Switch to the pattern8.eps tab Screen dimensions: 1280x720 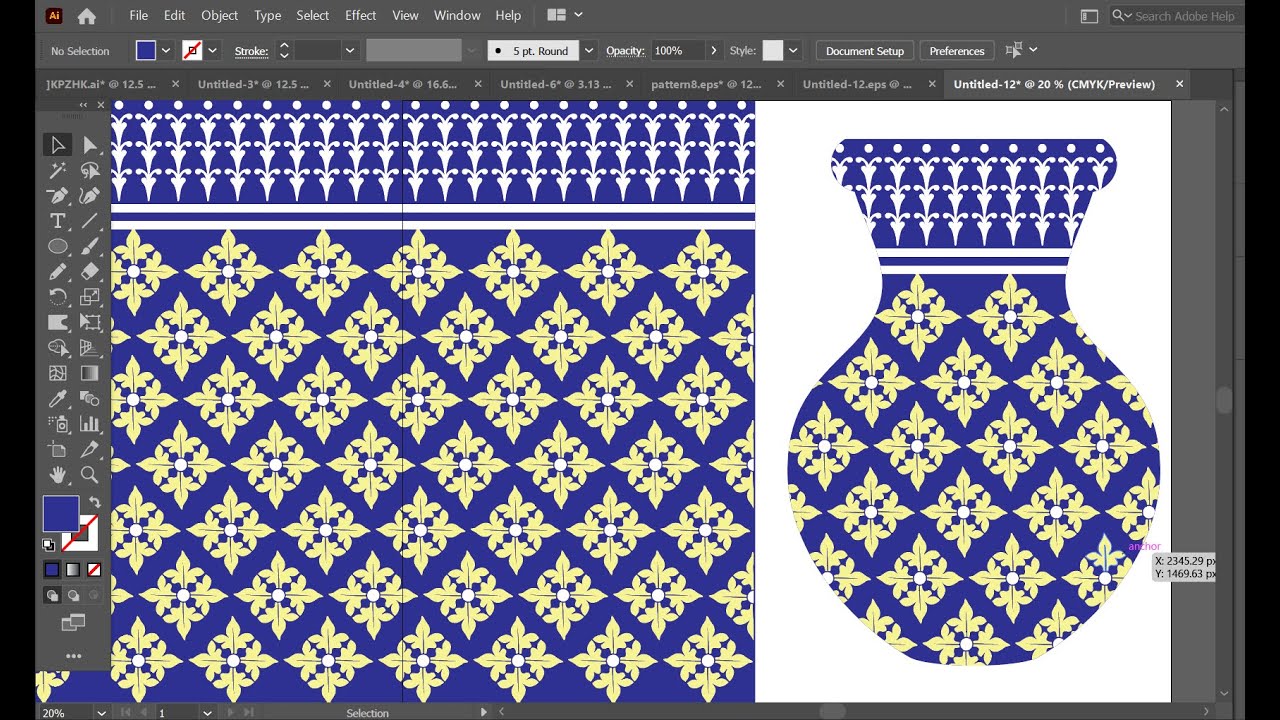(706, 84)
